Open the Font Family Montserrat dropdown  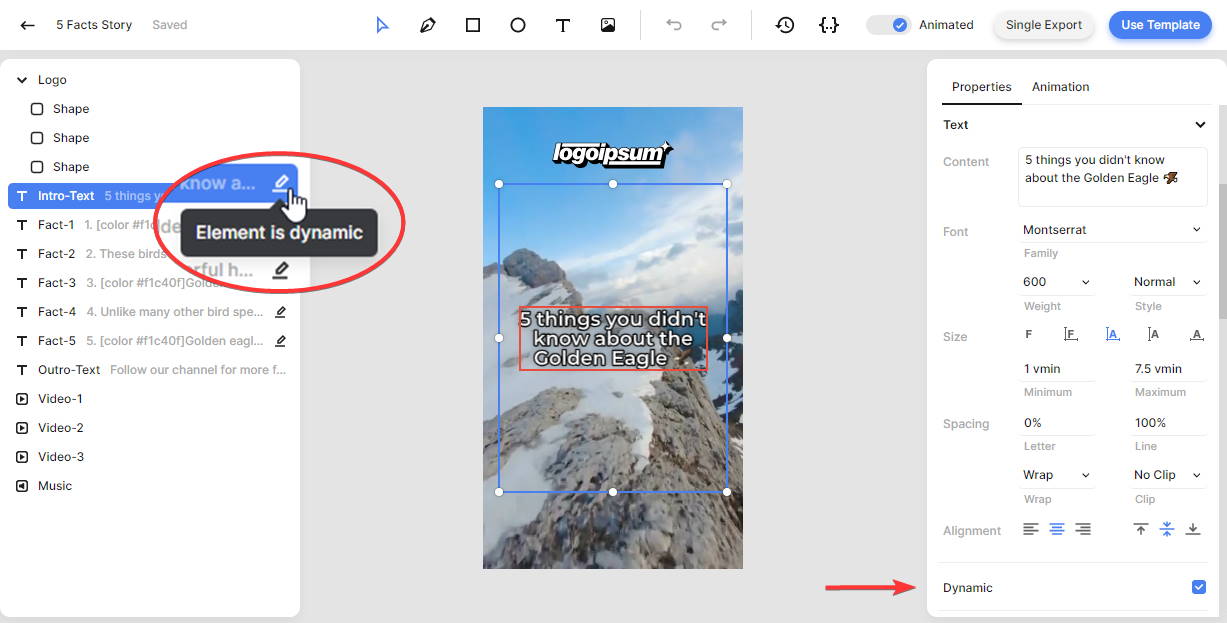click(x=1111, y=230)
